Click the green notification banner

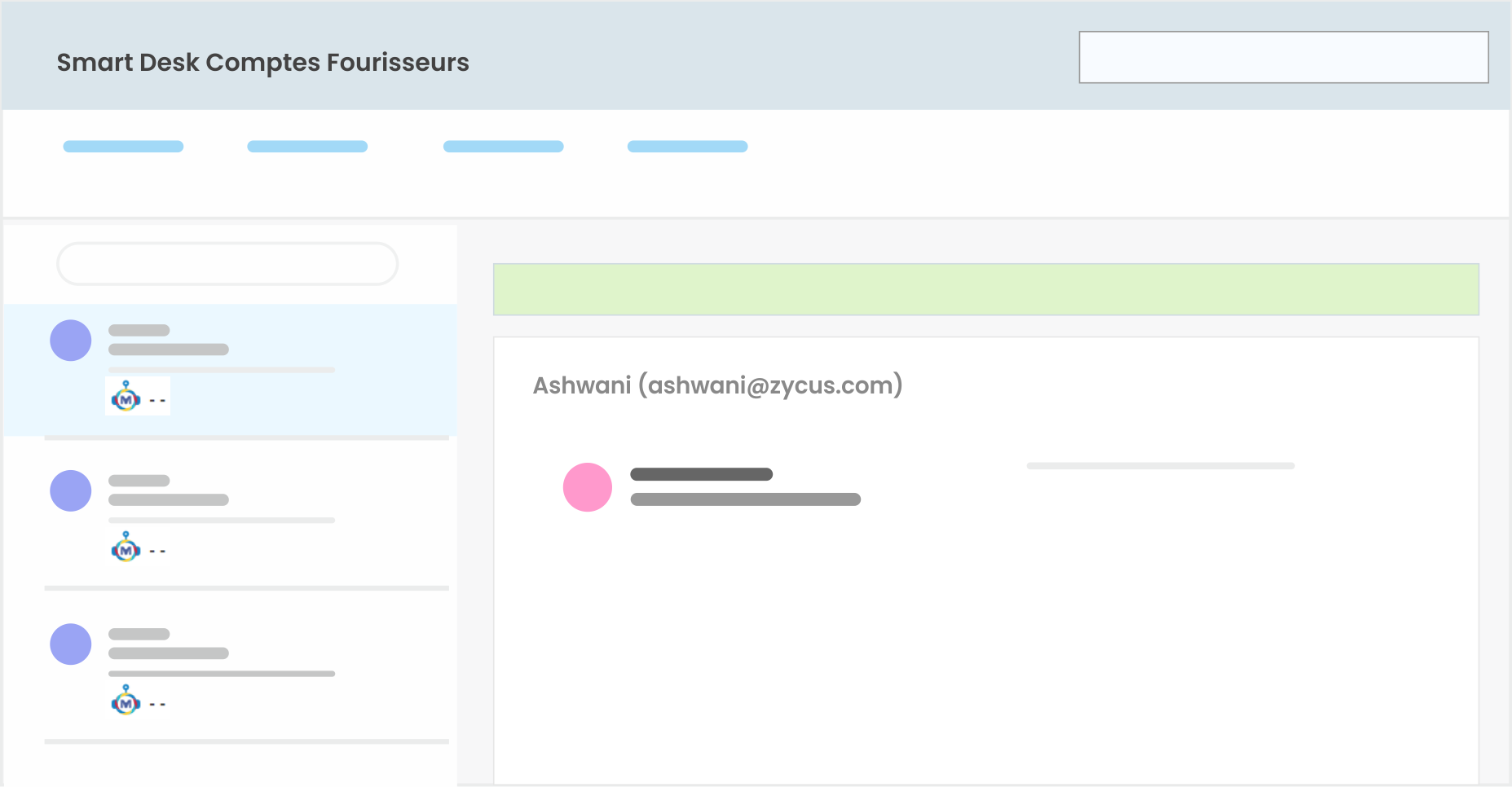pyautogui.click(x=986, y=289)
